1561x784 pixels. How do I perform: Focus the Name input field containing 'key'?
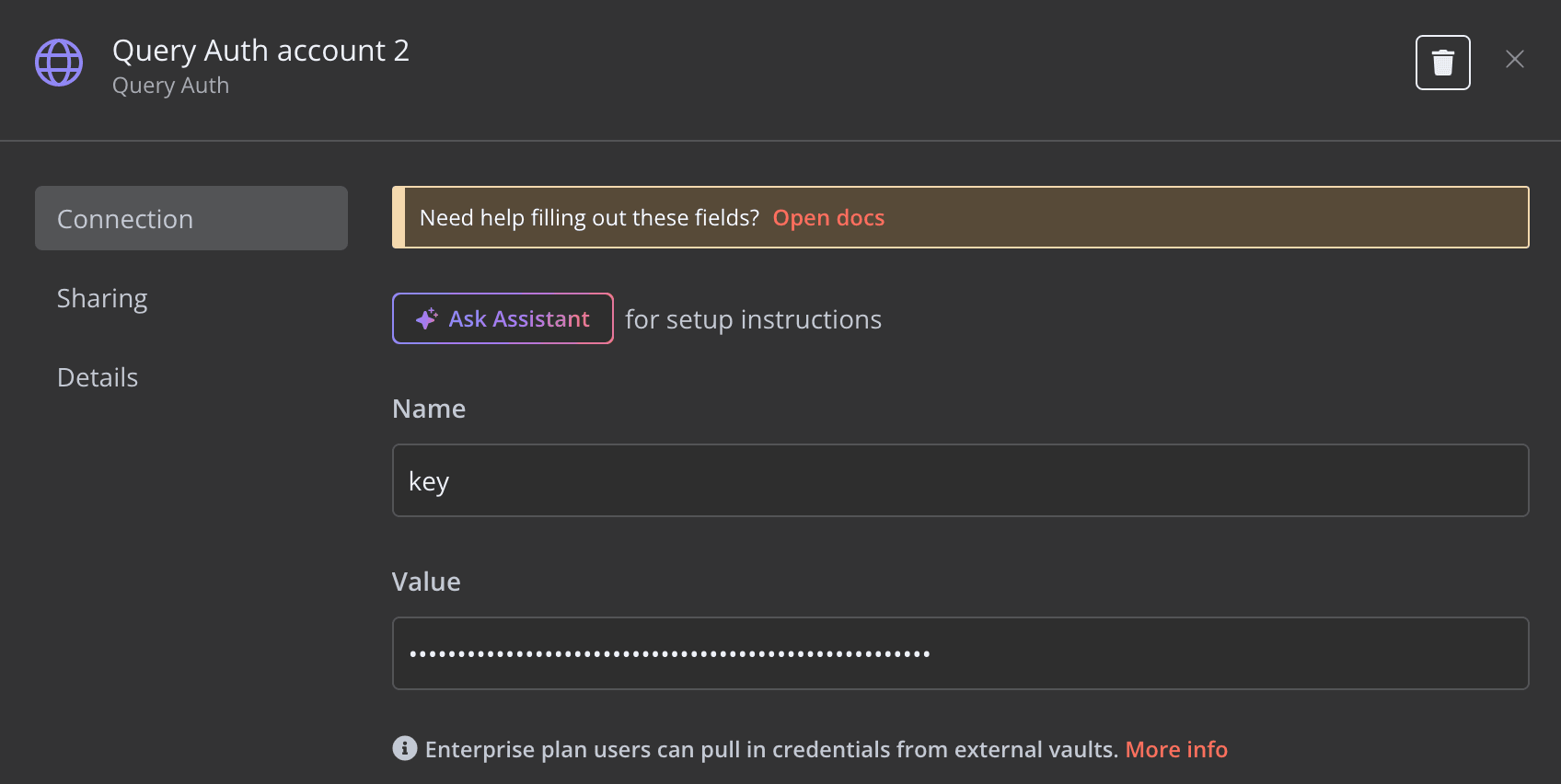coord(960,480)
